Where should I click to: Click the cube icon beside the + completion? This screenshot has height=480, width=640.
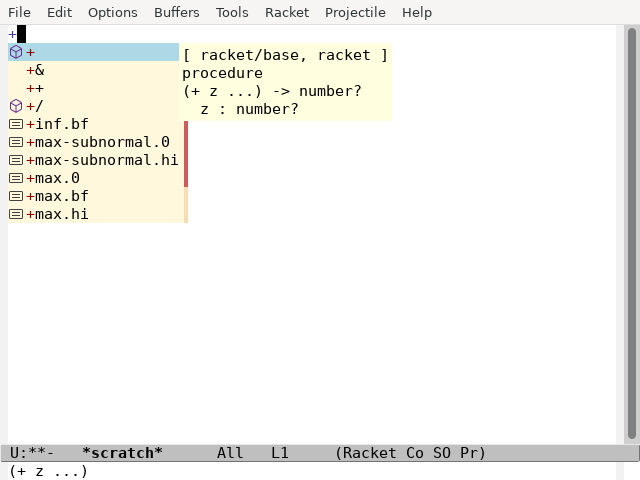tap(16, 52)
